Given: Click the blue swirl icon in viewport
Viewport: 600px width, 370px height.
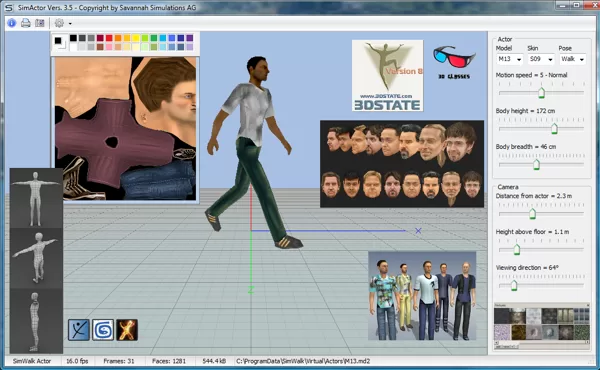Looking at the screenshot, I should coord(103,330).
